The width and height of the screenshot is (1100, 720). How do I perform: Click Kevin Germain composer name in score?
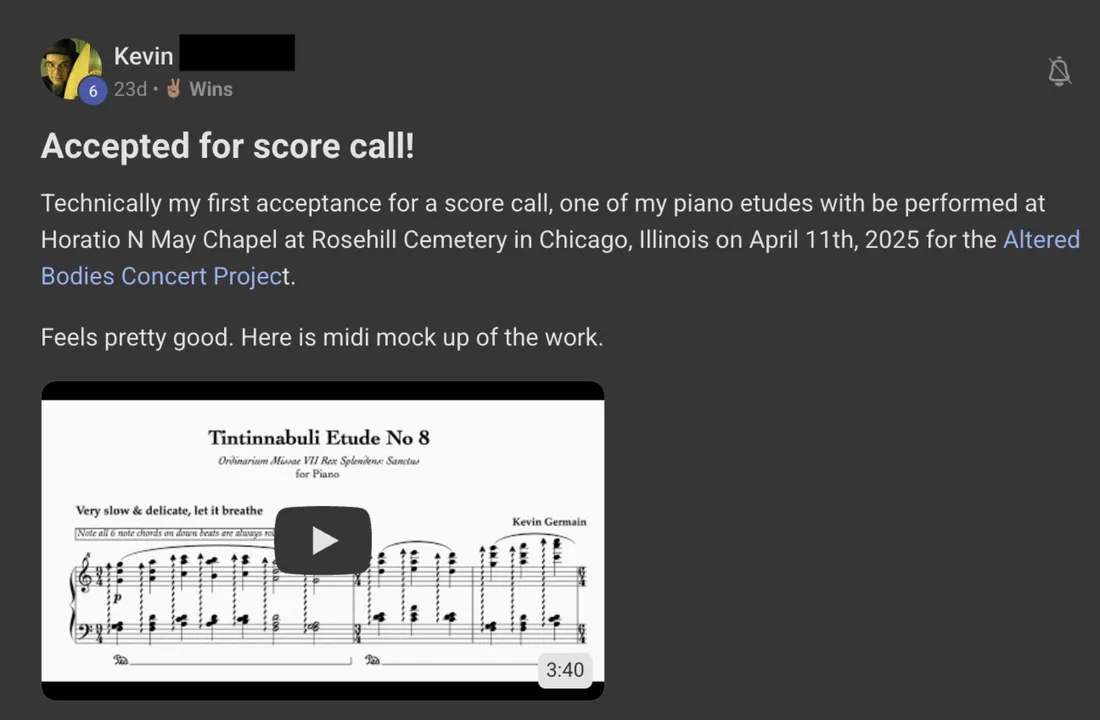point(549,521)
